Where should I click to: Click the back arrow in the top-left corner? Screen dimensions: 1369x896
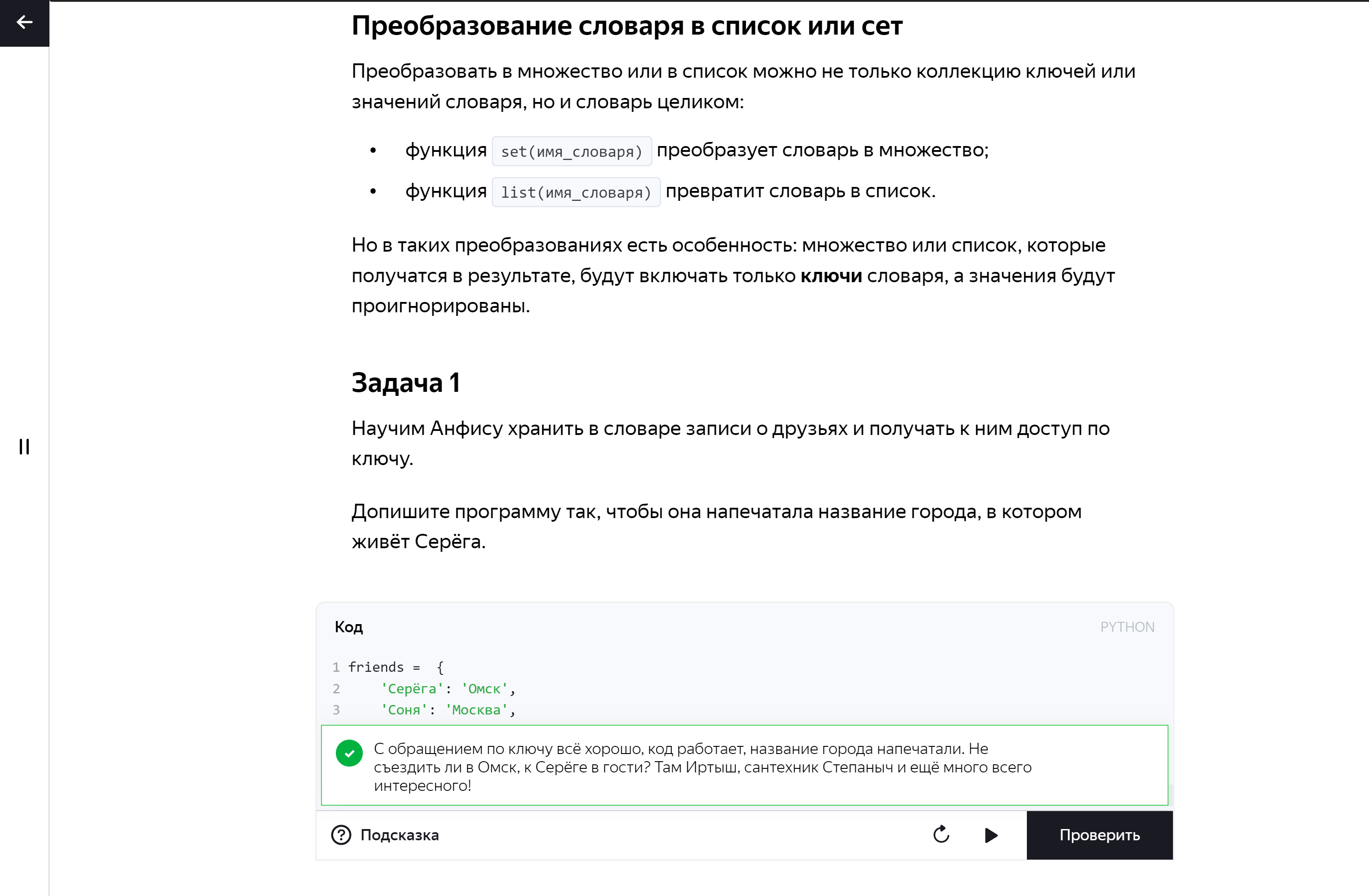(x=24, y=22)
